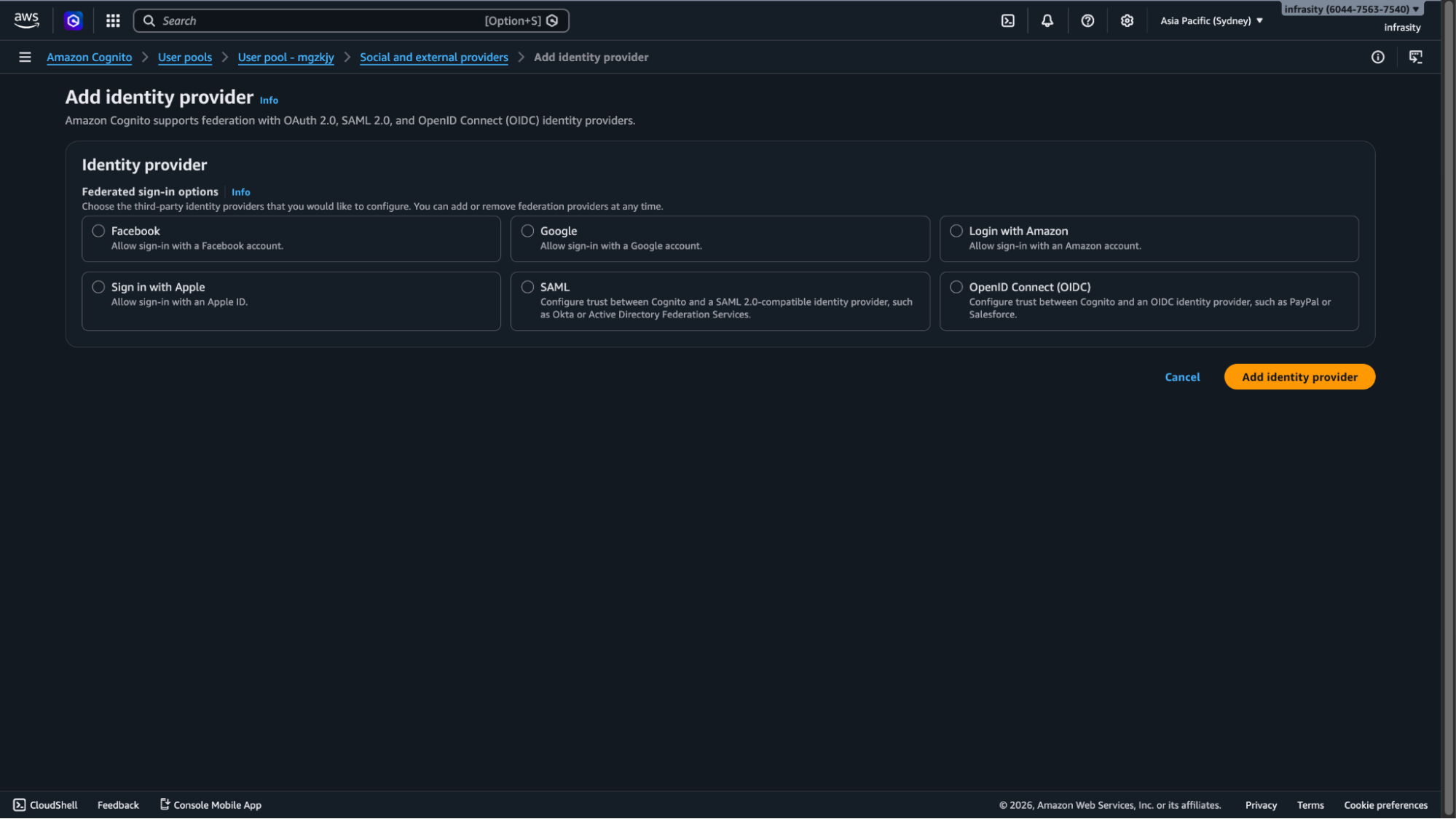Select the Facebook radio option
Screen dimensions: 1456x819
98,231
